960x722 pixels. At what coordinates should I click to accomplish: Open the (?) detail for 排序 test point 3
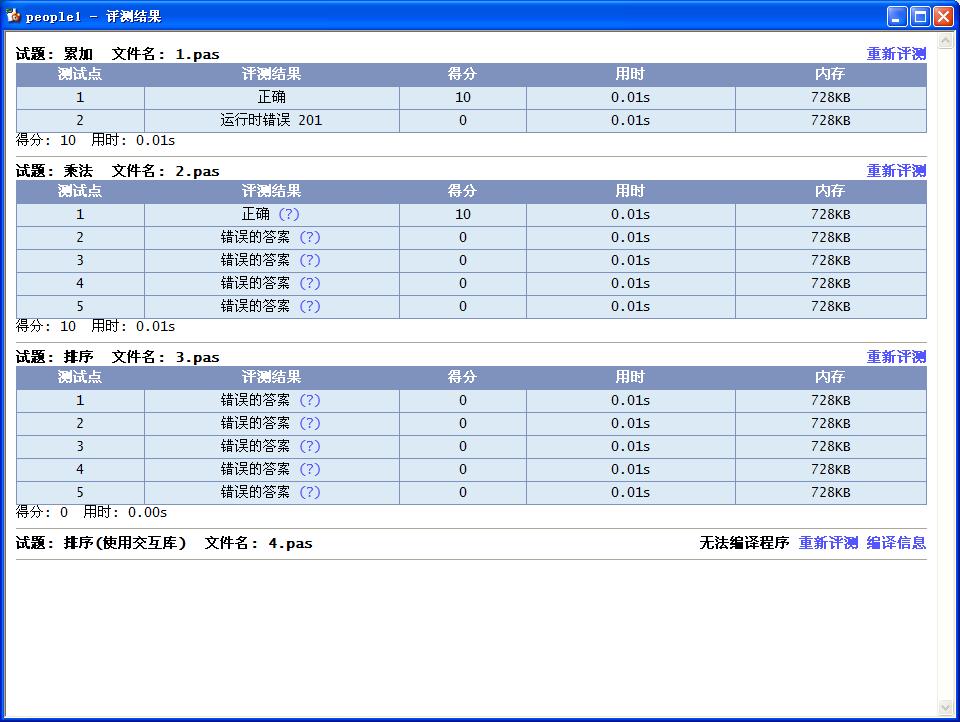pyautogui.click(x=310, y=446)
